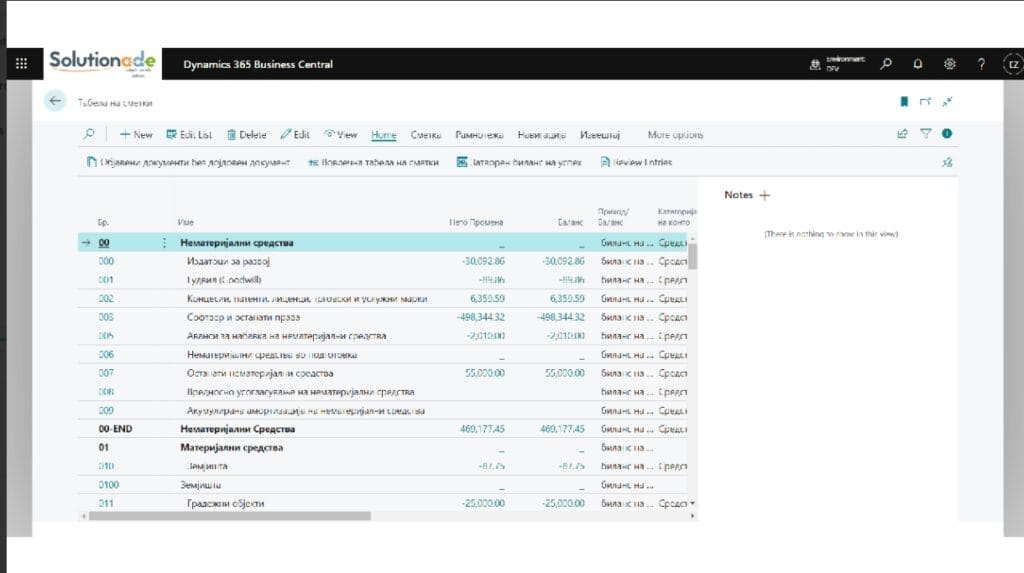The height and width of the screenshot is (573, 1024).
Task: Toggle the filter pane funnel icon
Action: point(925,134)
